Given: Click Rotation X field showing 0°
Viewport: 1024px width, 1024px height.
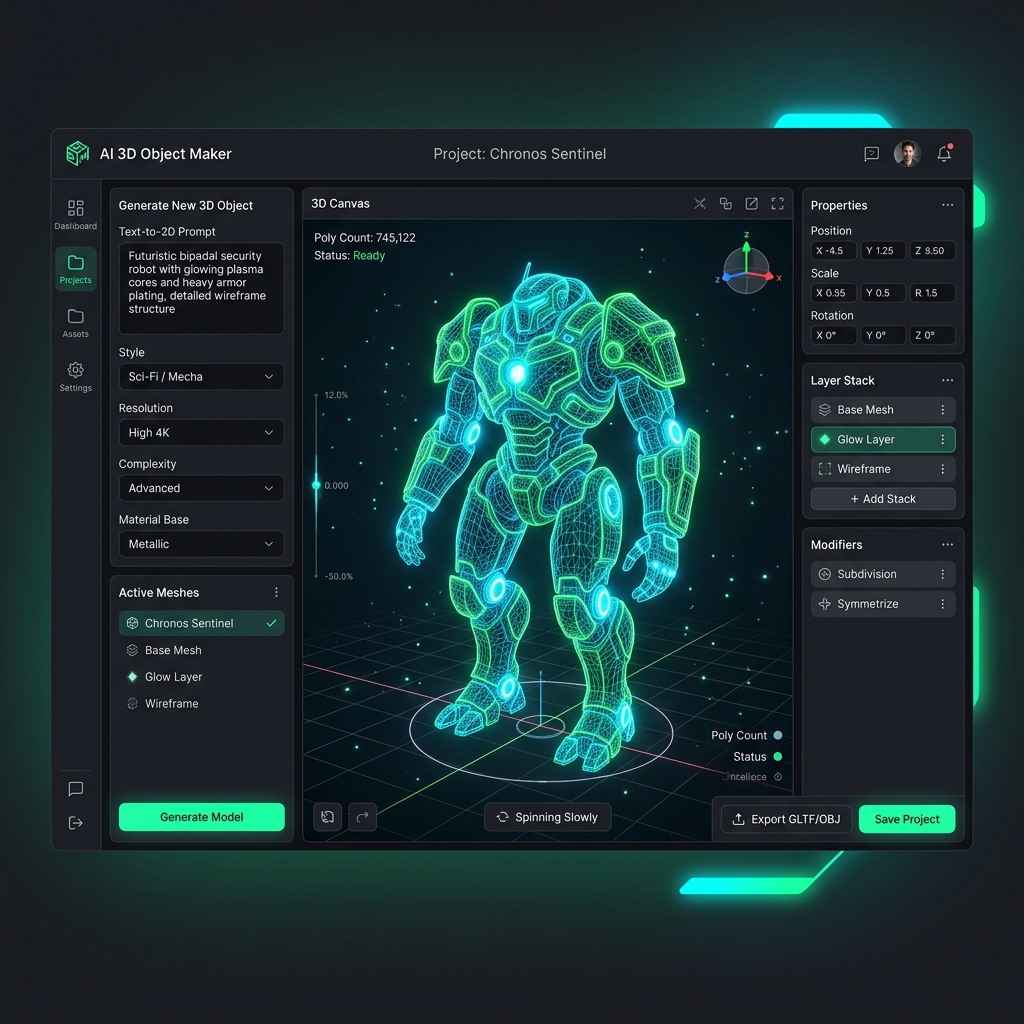Looking at the screenshot, I should coord(833,335).
